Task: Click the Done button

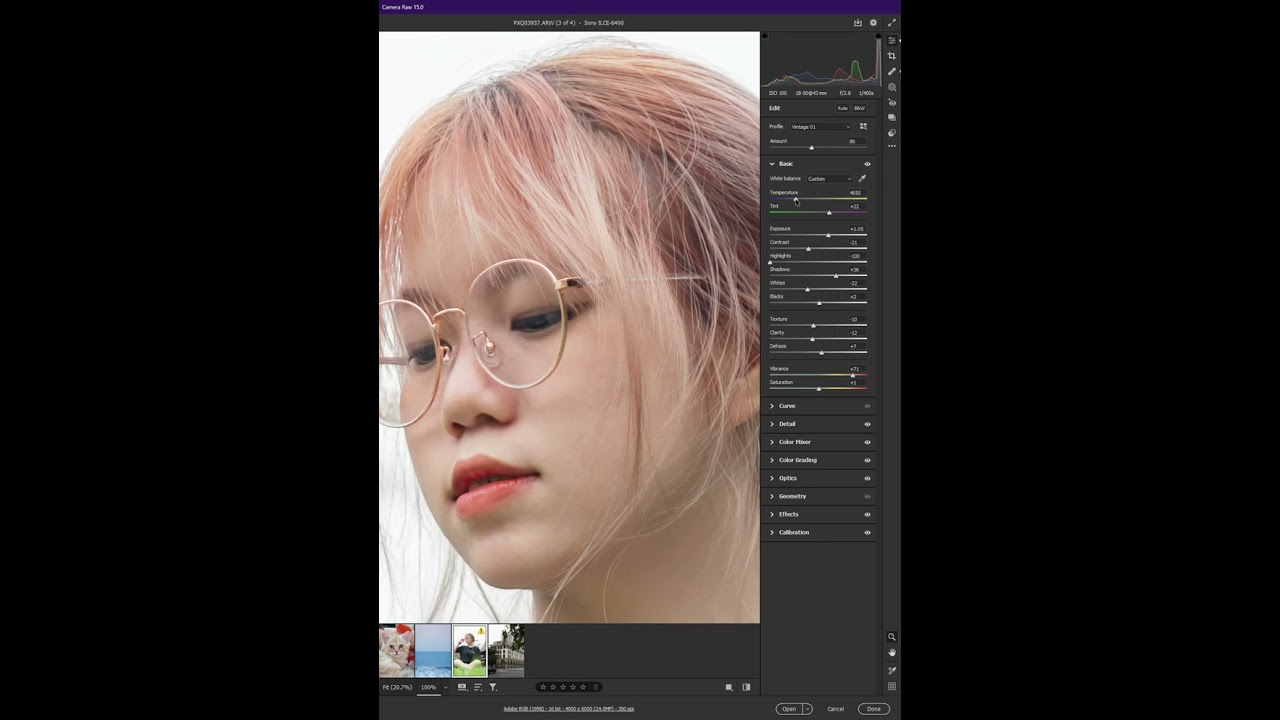Action: (x=874, y=709)
